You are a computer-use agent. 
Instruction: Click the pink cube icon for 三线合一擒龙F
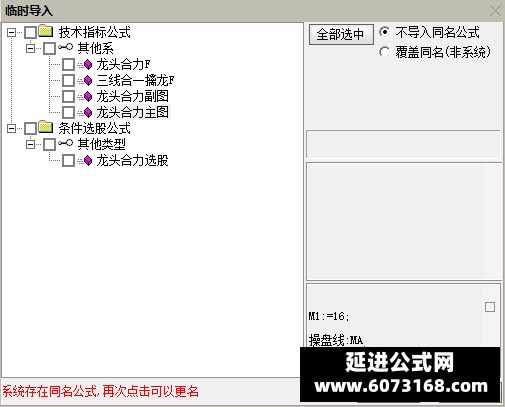pos(88,80)
